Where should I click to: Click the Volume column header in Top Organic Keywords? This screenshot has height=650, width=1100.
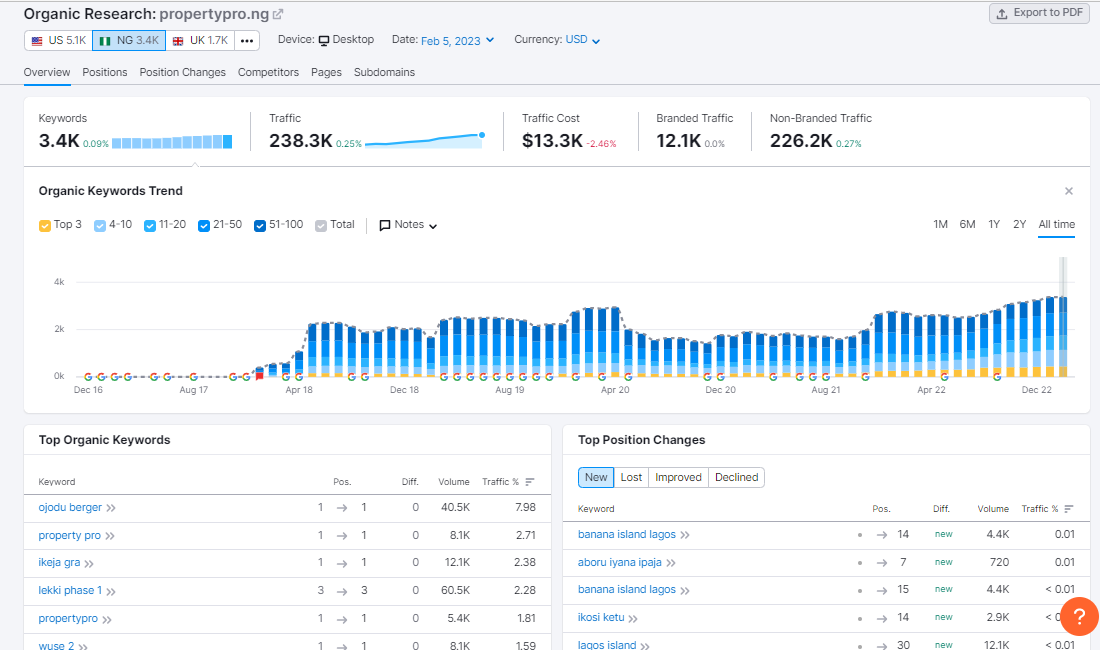454,482
